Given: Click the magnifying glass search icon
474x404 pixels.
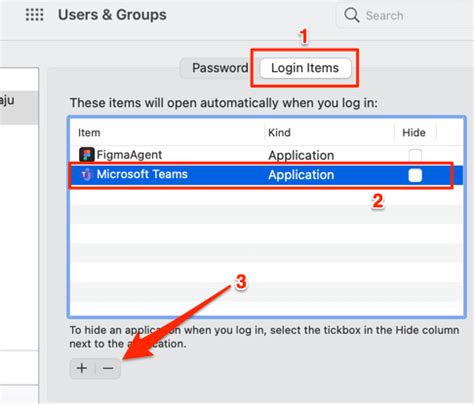Looking at the screenshot, I should point(352,15).
